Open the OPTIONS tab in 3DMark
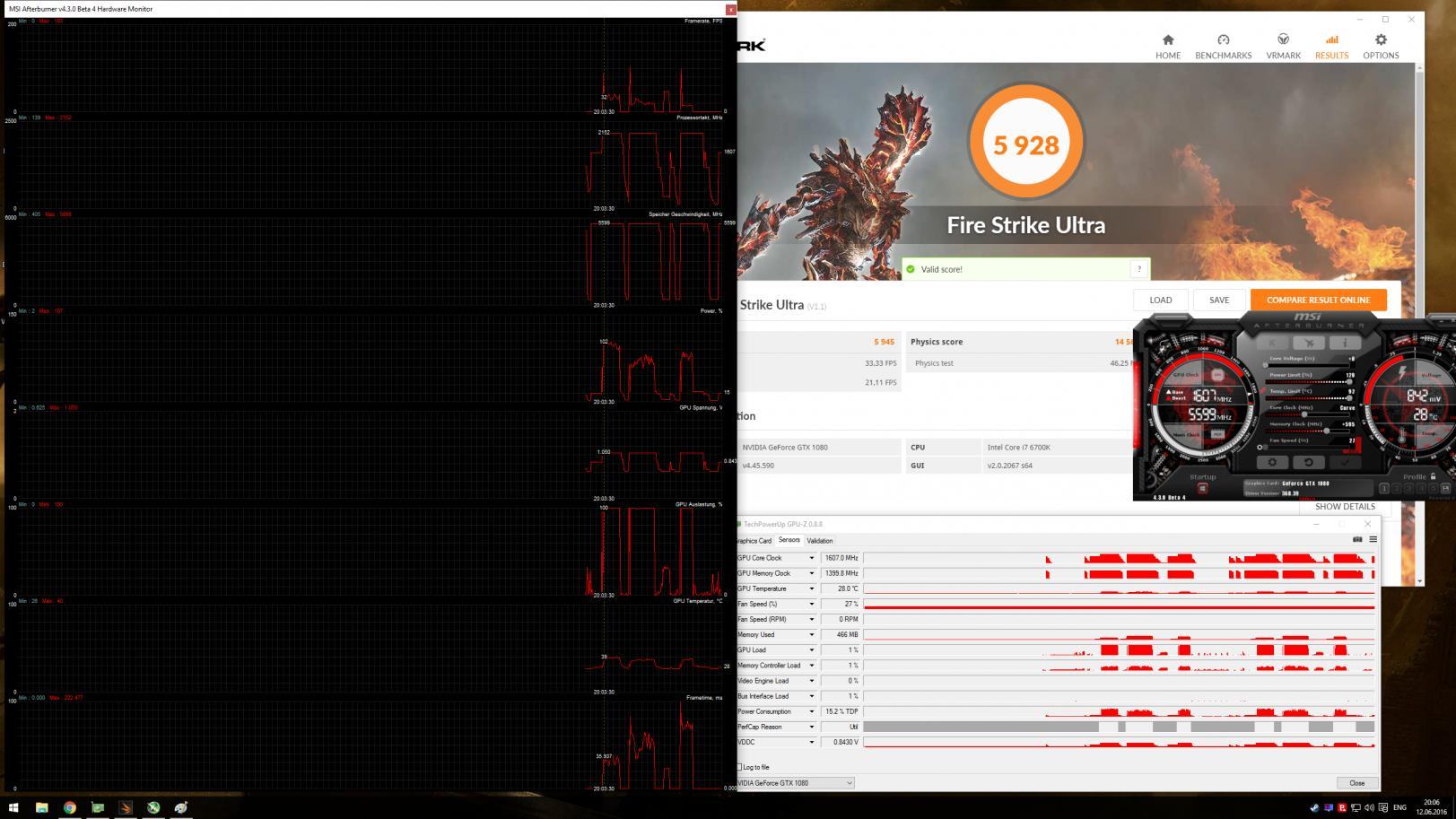 [1381, 47]
